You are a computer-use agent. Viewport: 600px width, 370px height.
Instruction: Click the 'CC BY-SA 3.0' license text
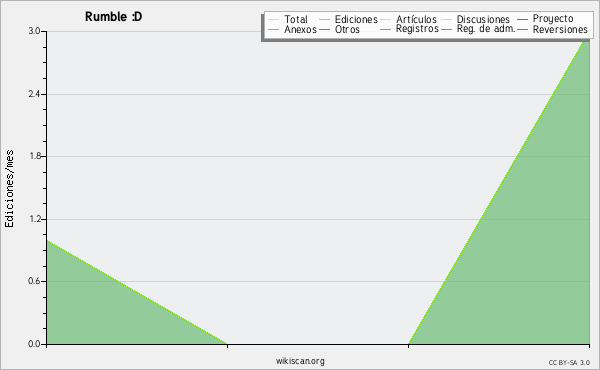pos(569,363)
